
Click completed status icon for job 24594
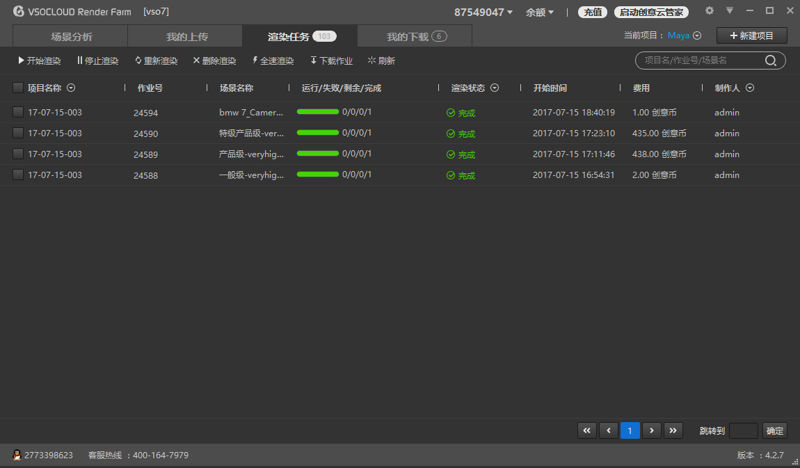pyautogui.click(x=451, y=113)
